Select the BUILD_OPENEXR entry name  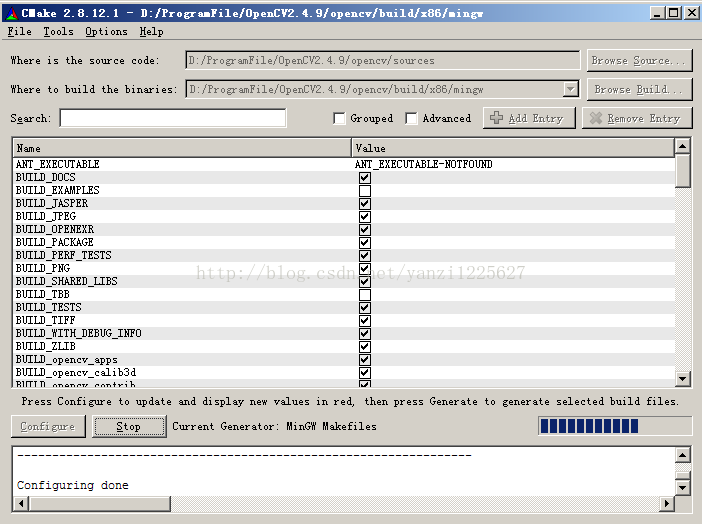55,229
